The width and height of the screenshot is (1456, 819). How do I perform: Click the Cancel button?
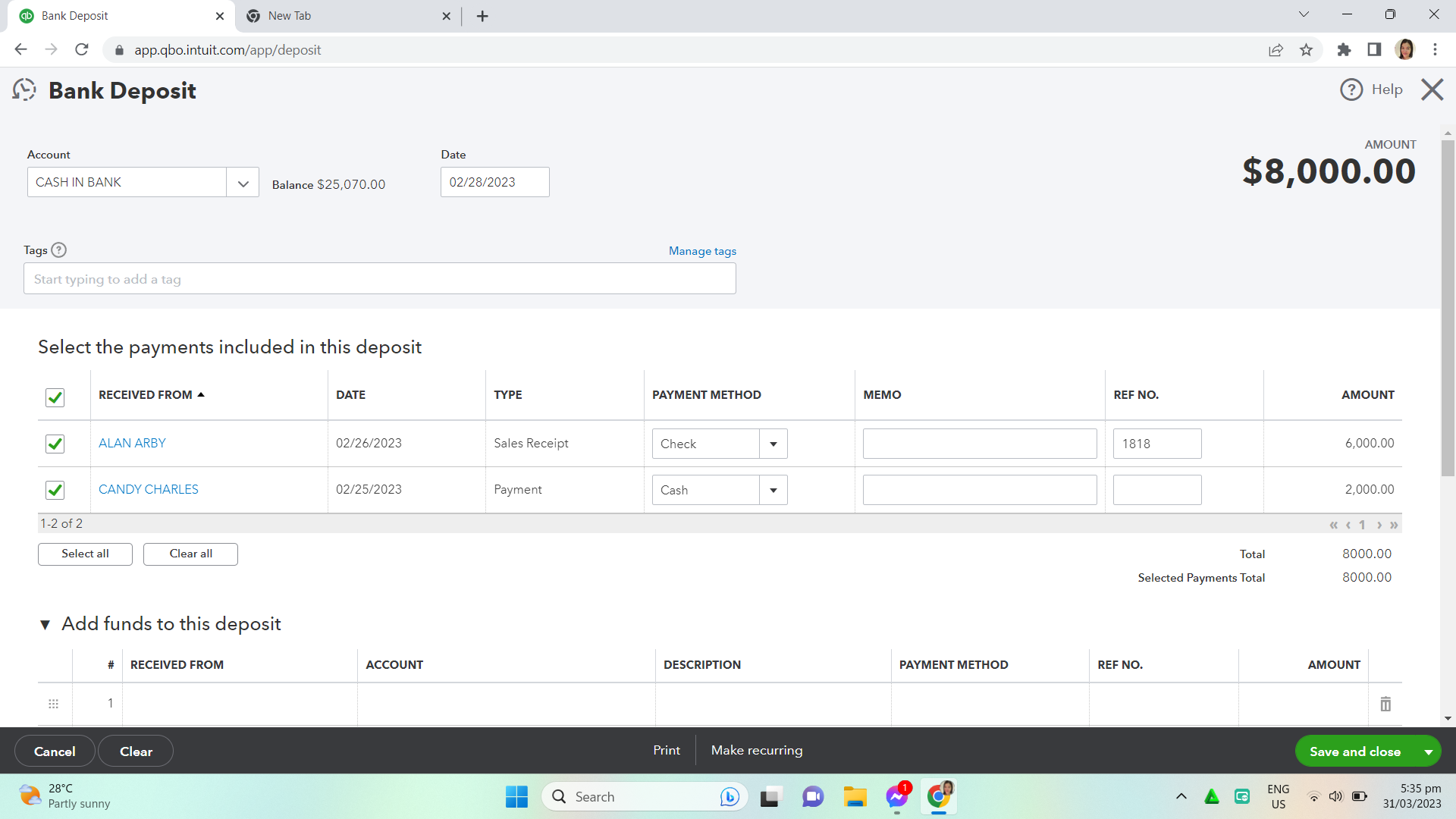coord(55,752)
